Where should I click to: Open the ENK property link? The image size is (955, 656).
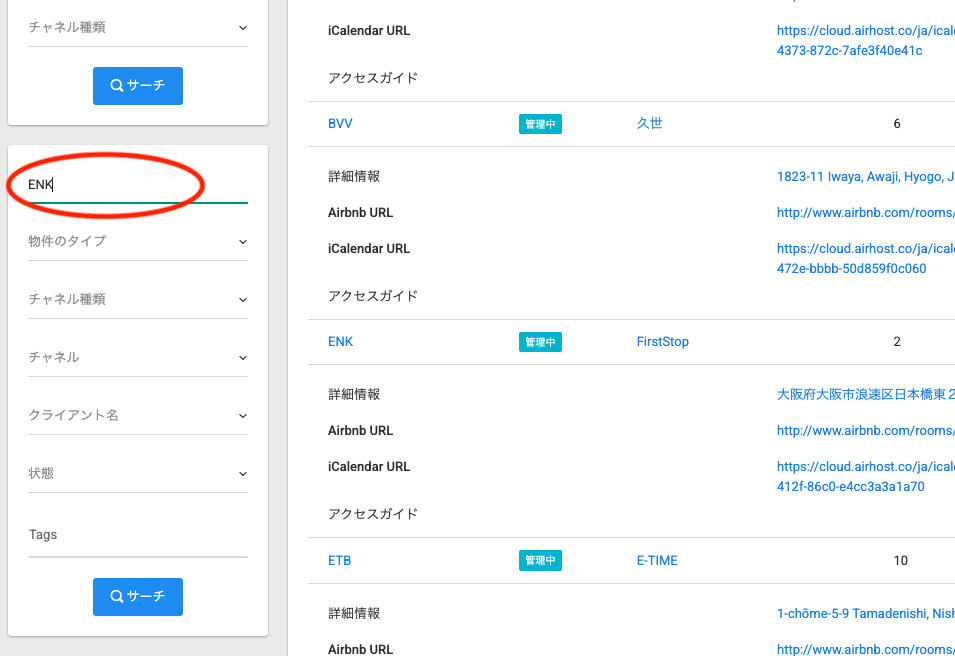coord(340,342)
